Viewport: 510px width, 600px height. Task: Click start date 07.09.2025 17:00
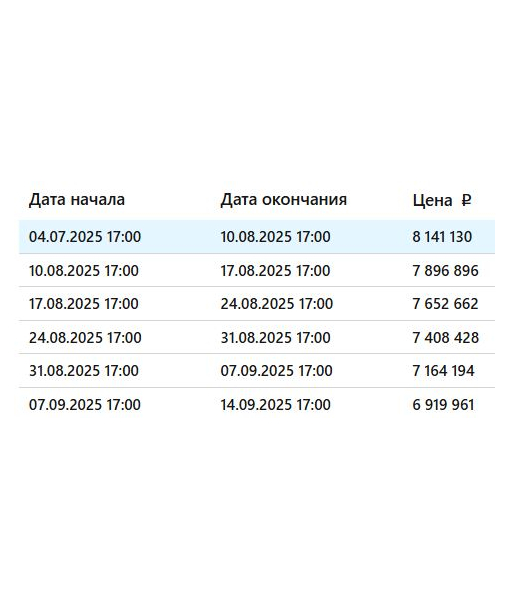tap(85, 404)
